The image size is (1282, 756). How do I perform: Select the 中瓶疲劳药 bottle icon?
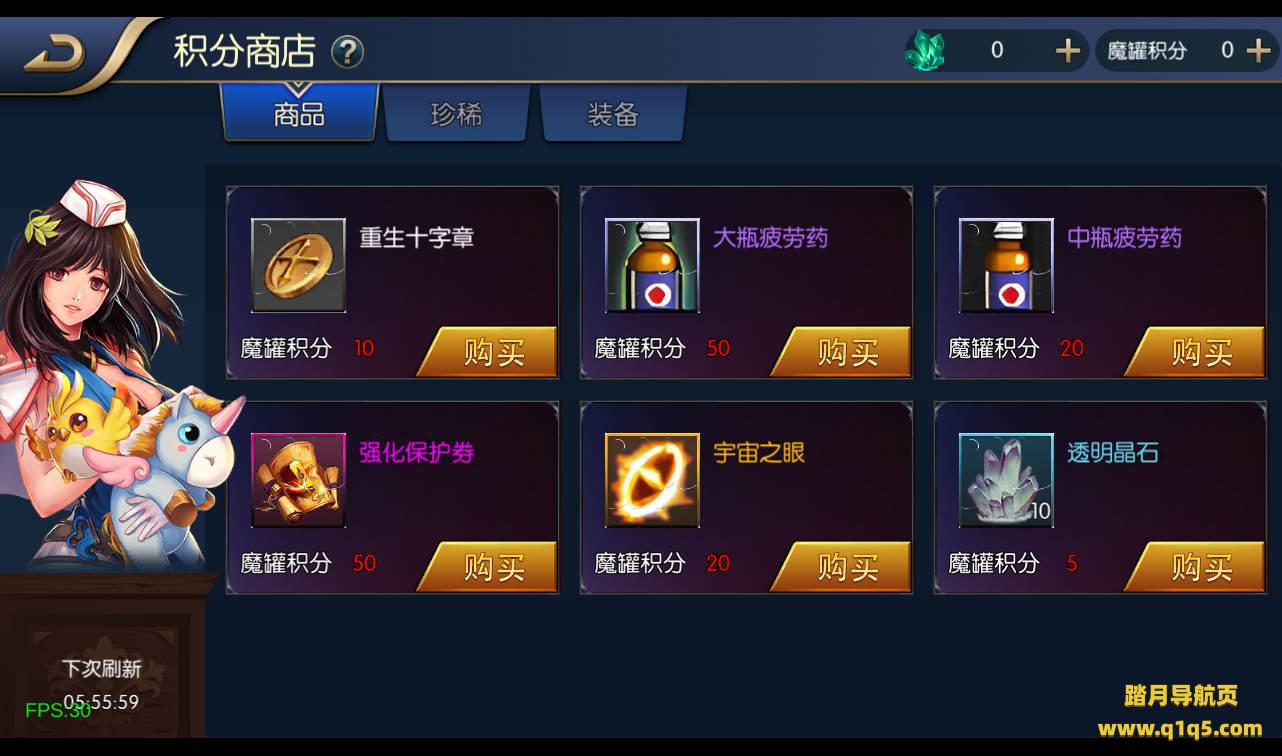tap(1006, 265)
